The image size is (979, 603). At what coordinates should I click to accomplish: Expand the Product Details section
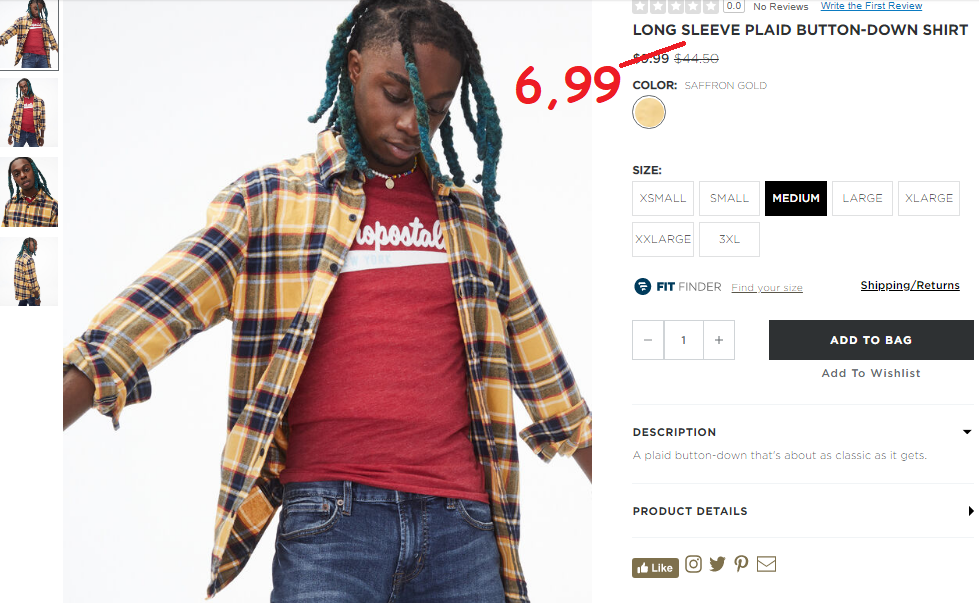click(x=803, y=511)
